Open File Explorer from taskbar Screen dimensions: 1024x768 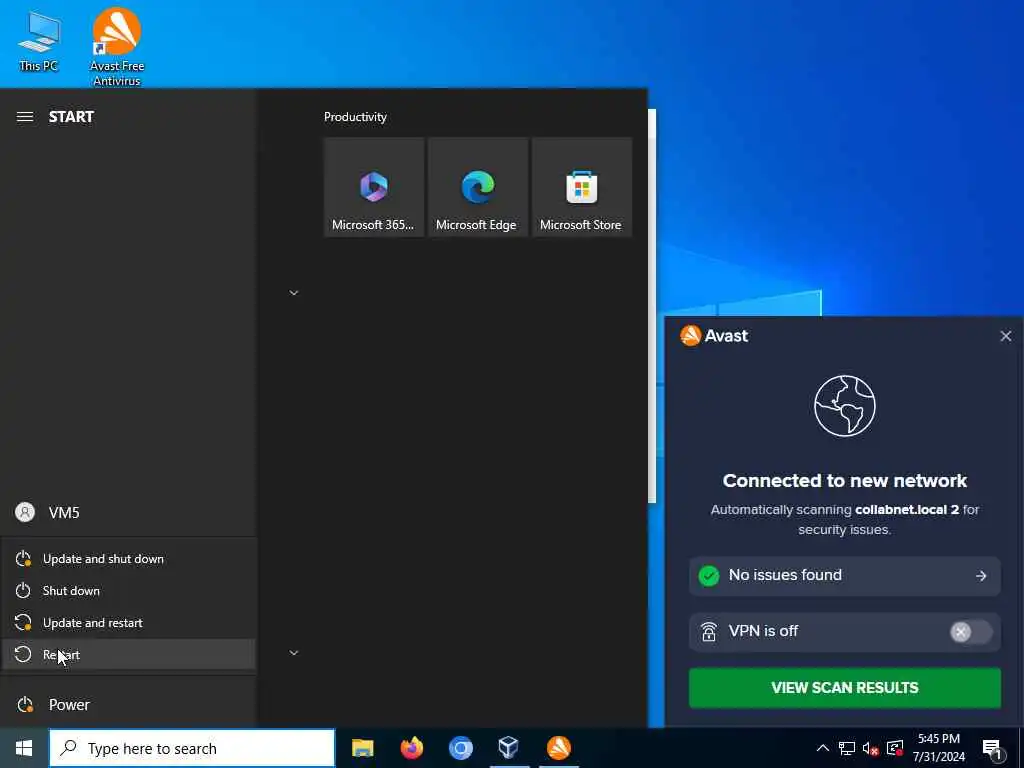tap(362, 748)
